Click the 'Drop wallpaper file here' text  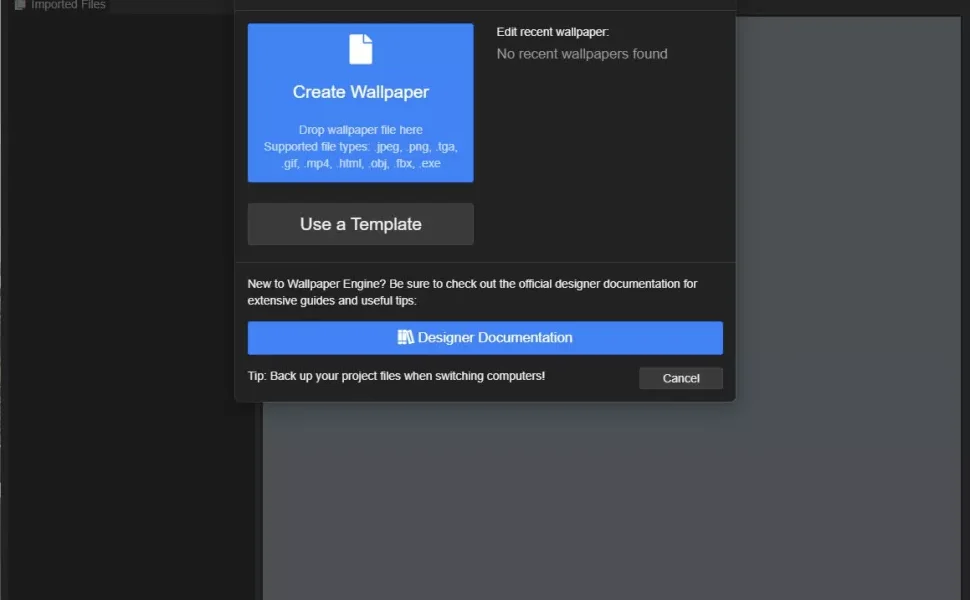360,130
